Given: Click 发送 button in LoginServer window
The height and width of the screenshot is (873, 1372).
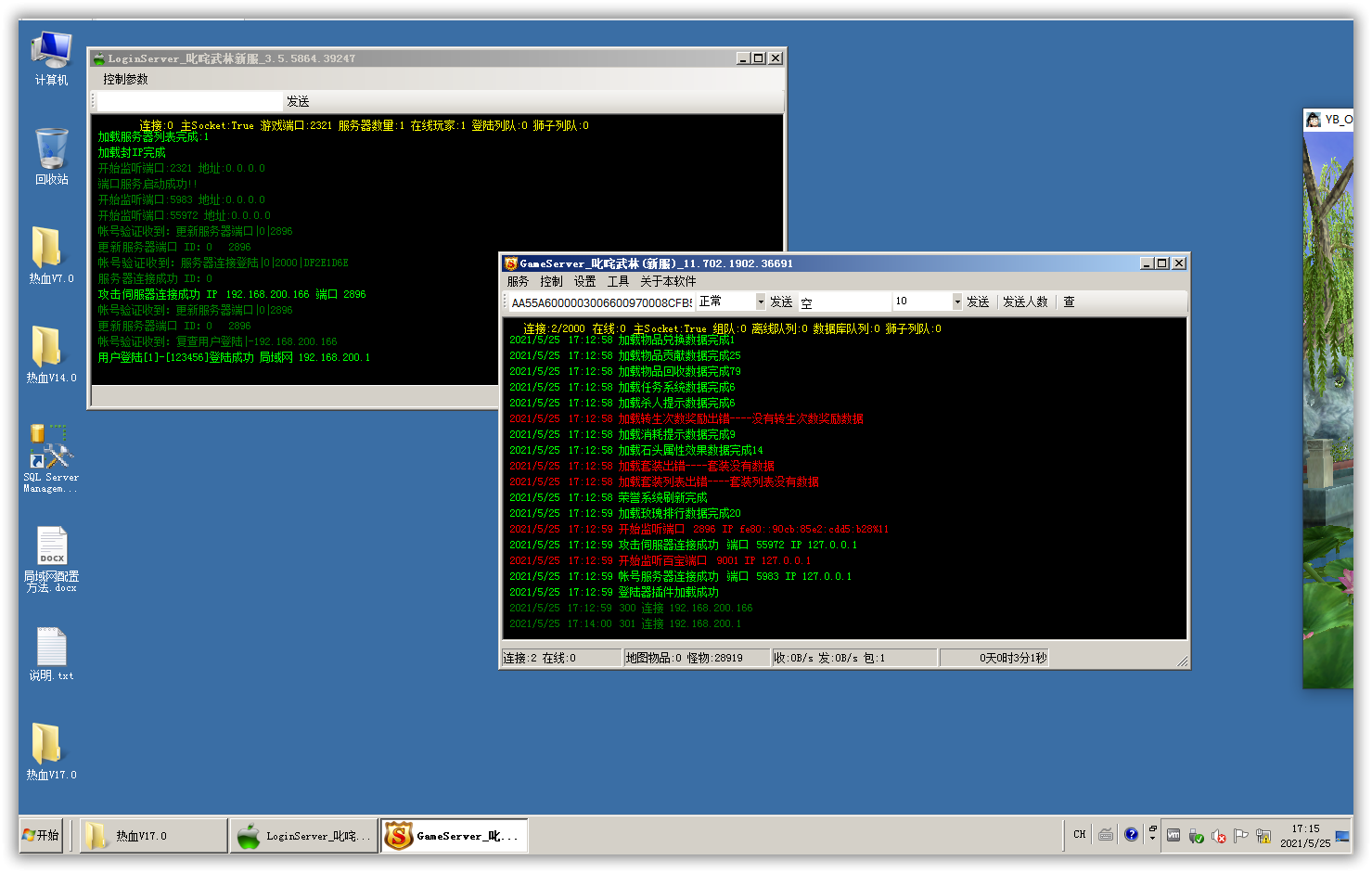Looking at the screenshot, I should point(298,101).
